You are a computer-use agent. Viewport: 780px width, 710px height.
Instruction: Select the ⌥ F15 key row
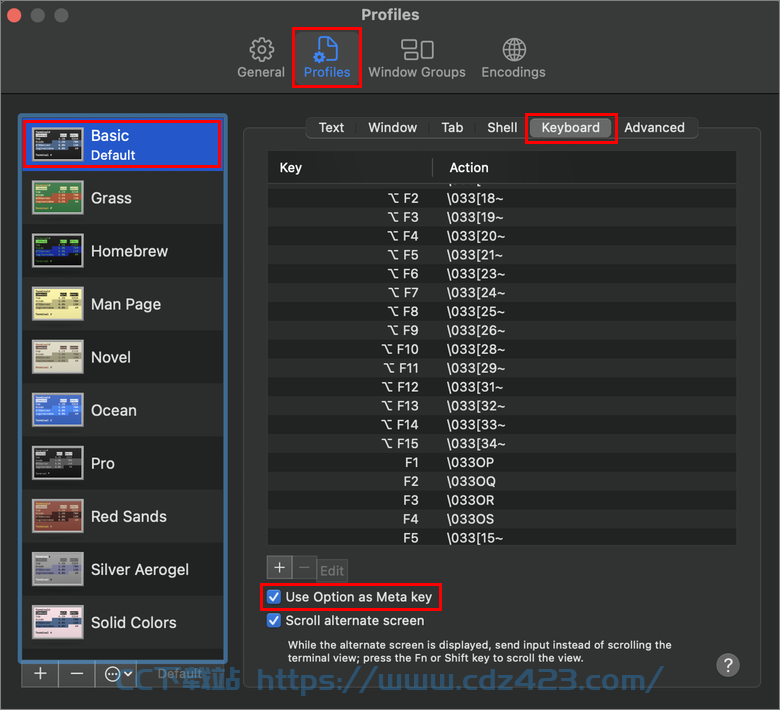[502, 444]
